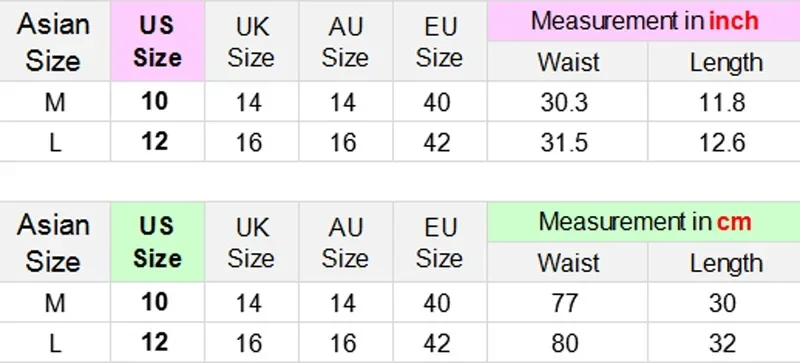Select the 'Measurement in inch' header
The image size is (800, 363).
coord(644,21)
